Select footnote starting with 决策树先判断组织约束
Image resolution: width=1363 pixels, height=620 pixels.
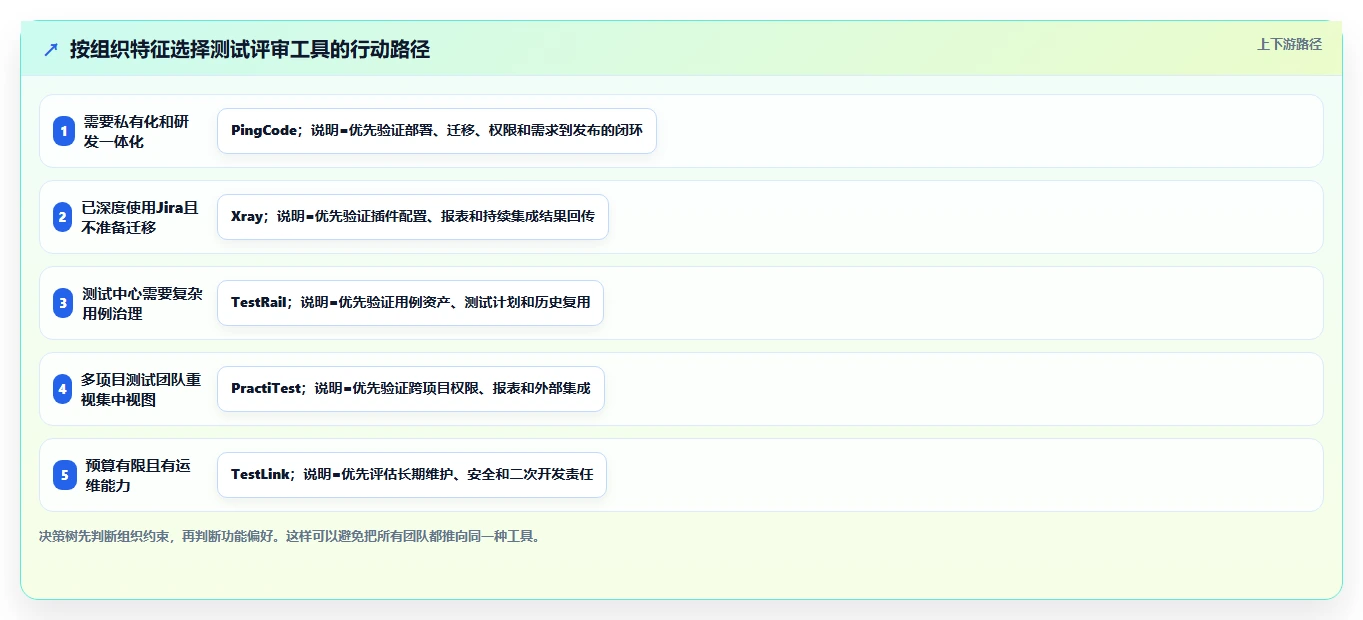(x=290, y=536)
